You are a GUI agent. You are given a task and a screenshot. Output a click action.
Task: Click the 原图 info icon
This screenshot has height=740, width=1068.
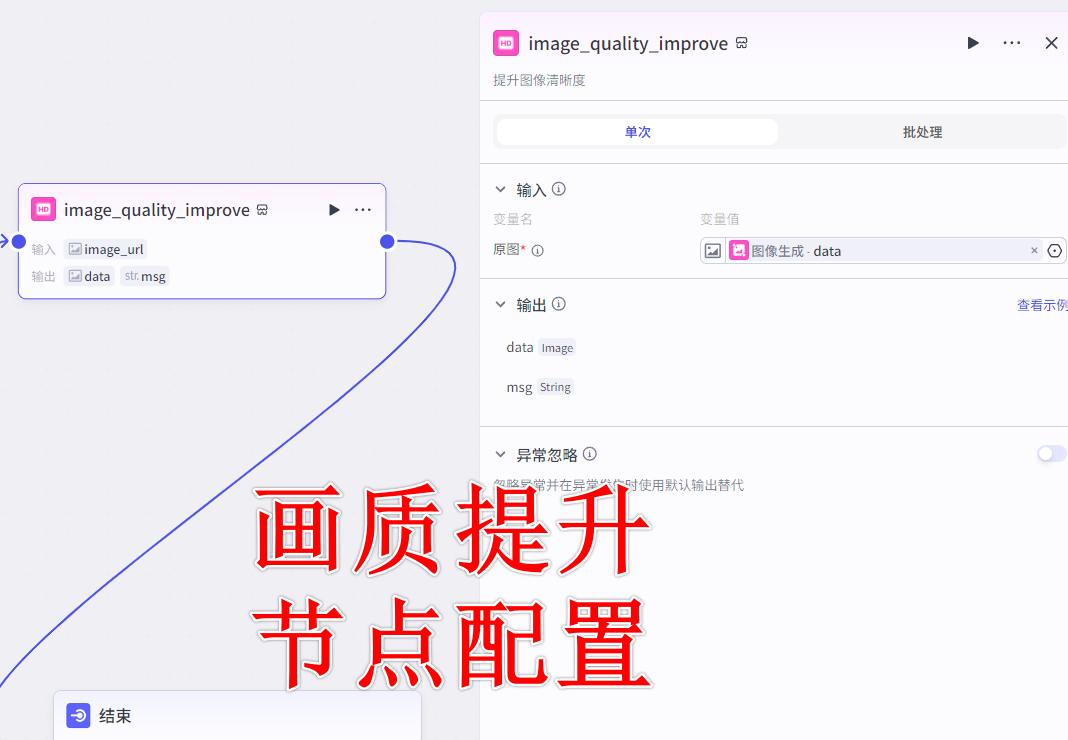(x=538, y=250)
